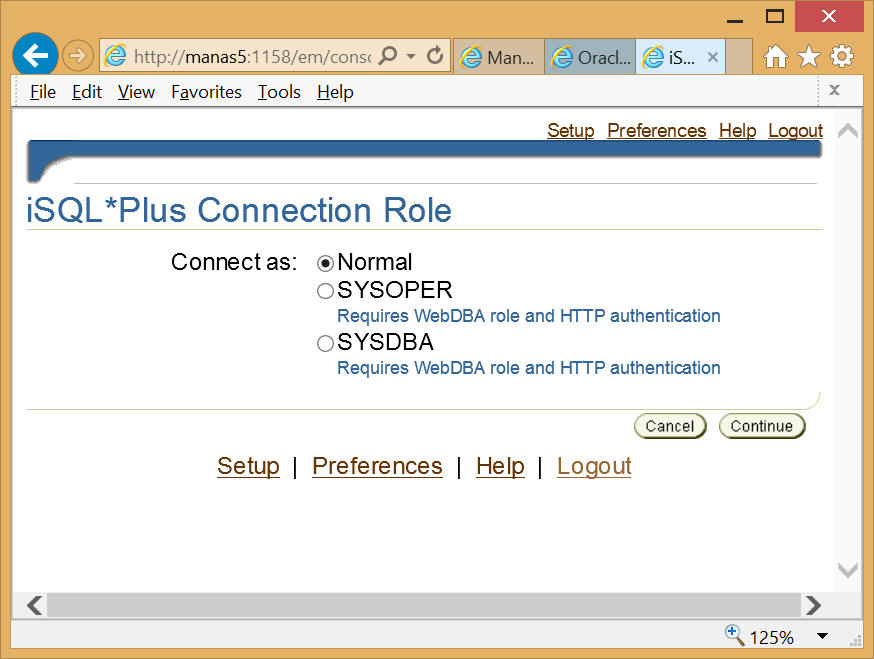Open the Favorites menu
This screenshot has height=659, width=874.
[206, 91]
